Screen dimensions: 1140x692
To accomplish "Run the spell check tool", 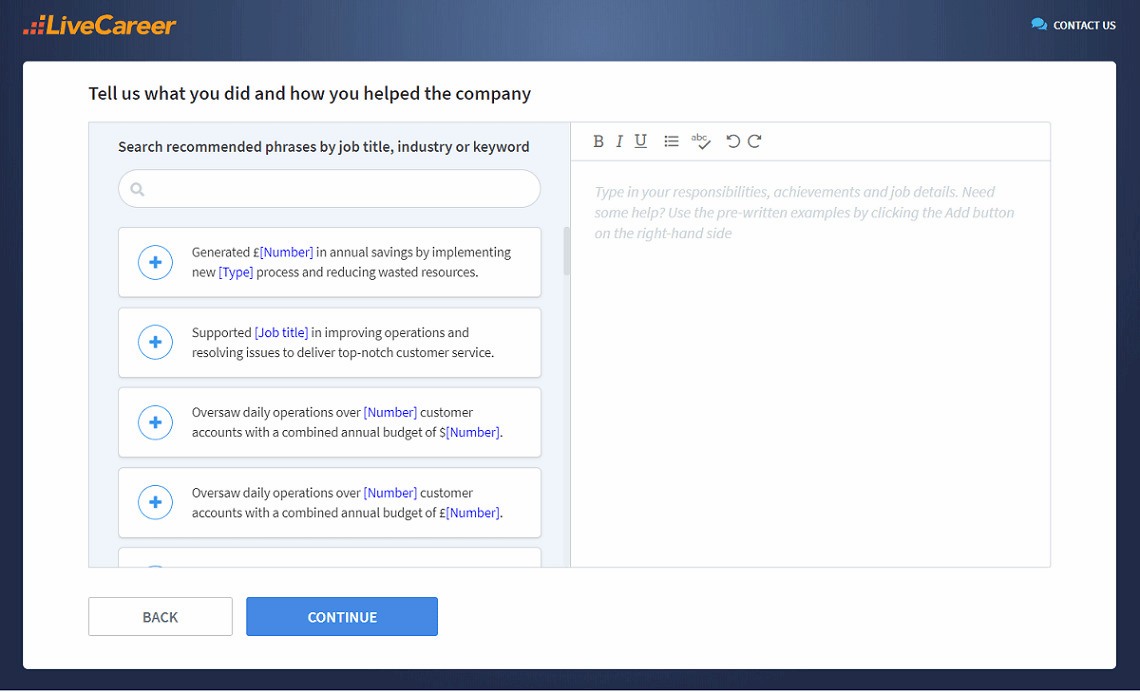I will pos(701,141).
